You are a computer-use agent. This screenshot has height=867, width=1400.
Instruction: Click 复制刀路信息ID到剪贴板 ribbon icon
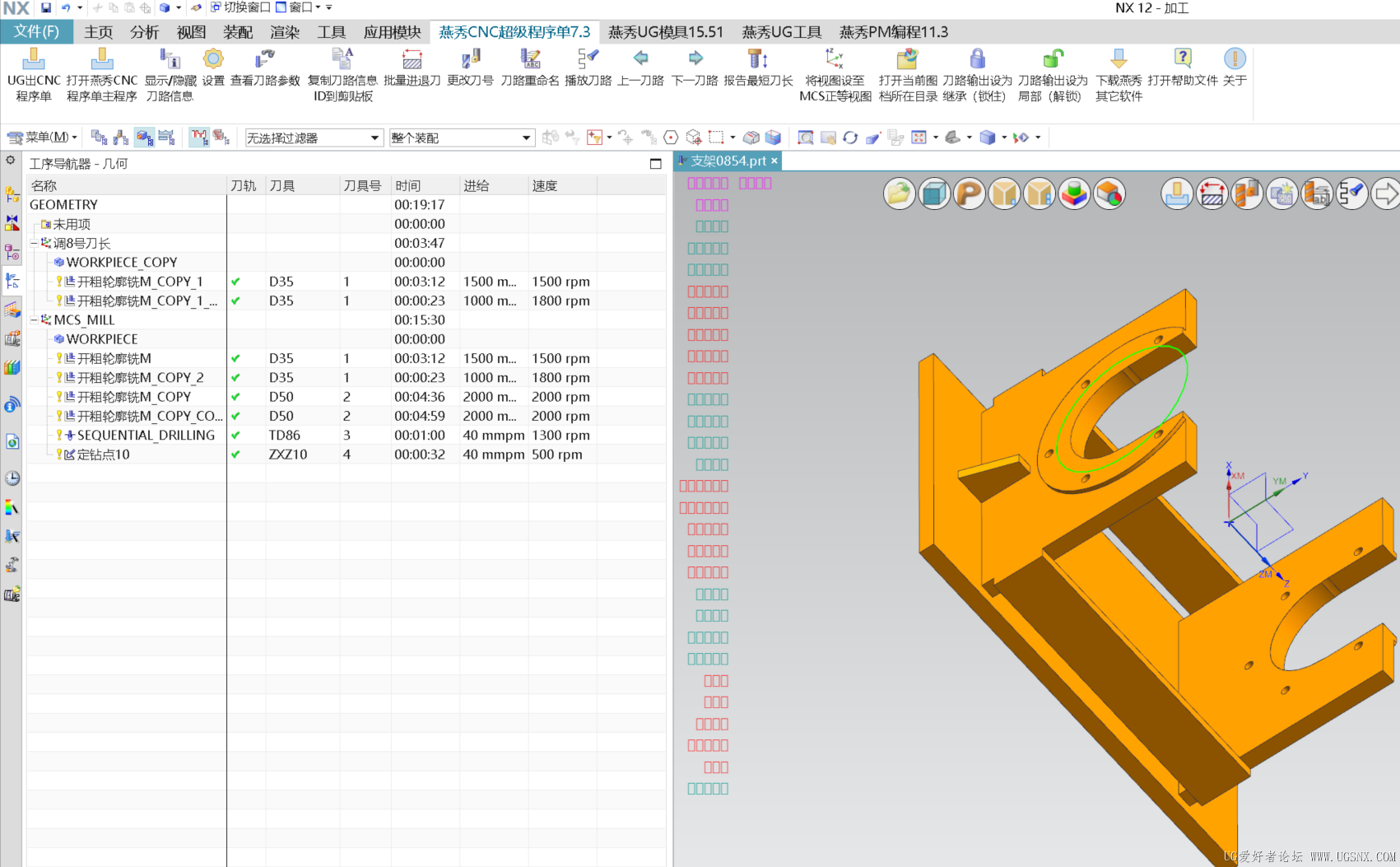[x=342, y=59]
